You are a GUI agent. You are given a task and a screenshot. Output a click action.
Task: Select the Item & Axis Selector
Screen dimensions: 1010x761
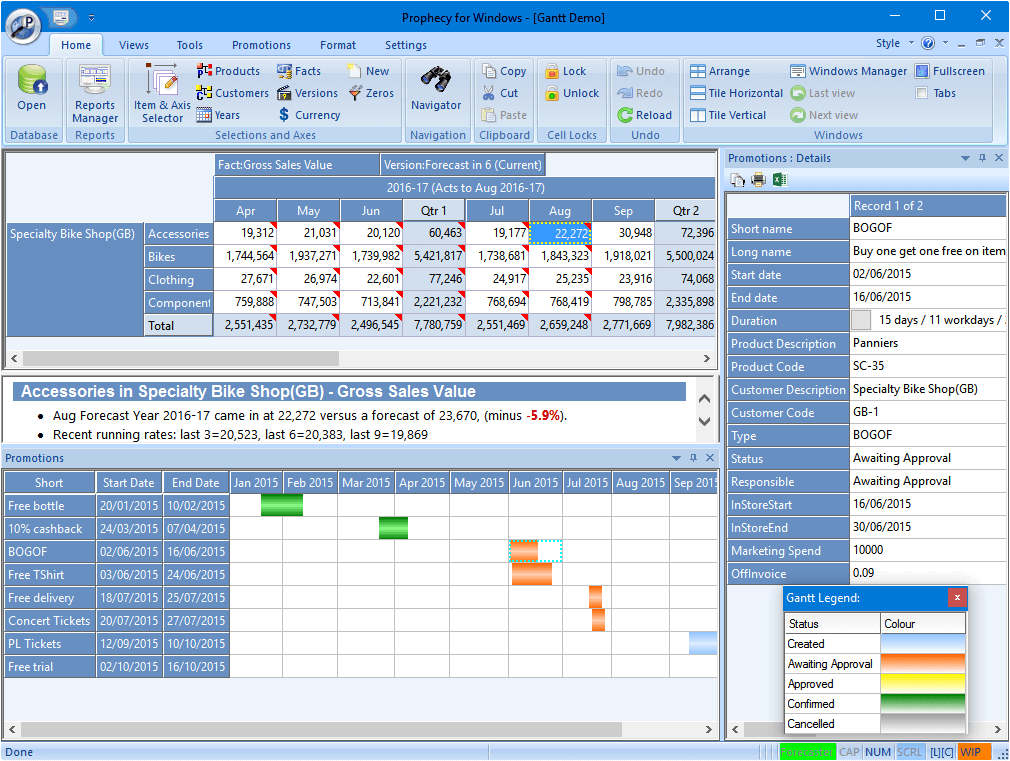tap(161, 92)
